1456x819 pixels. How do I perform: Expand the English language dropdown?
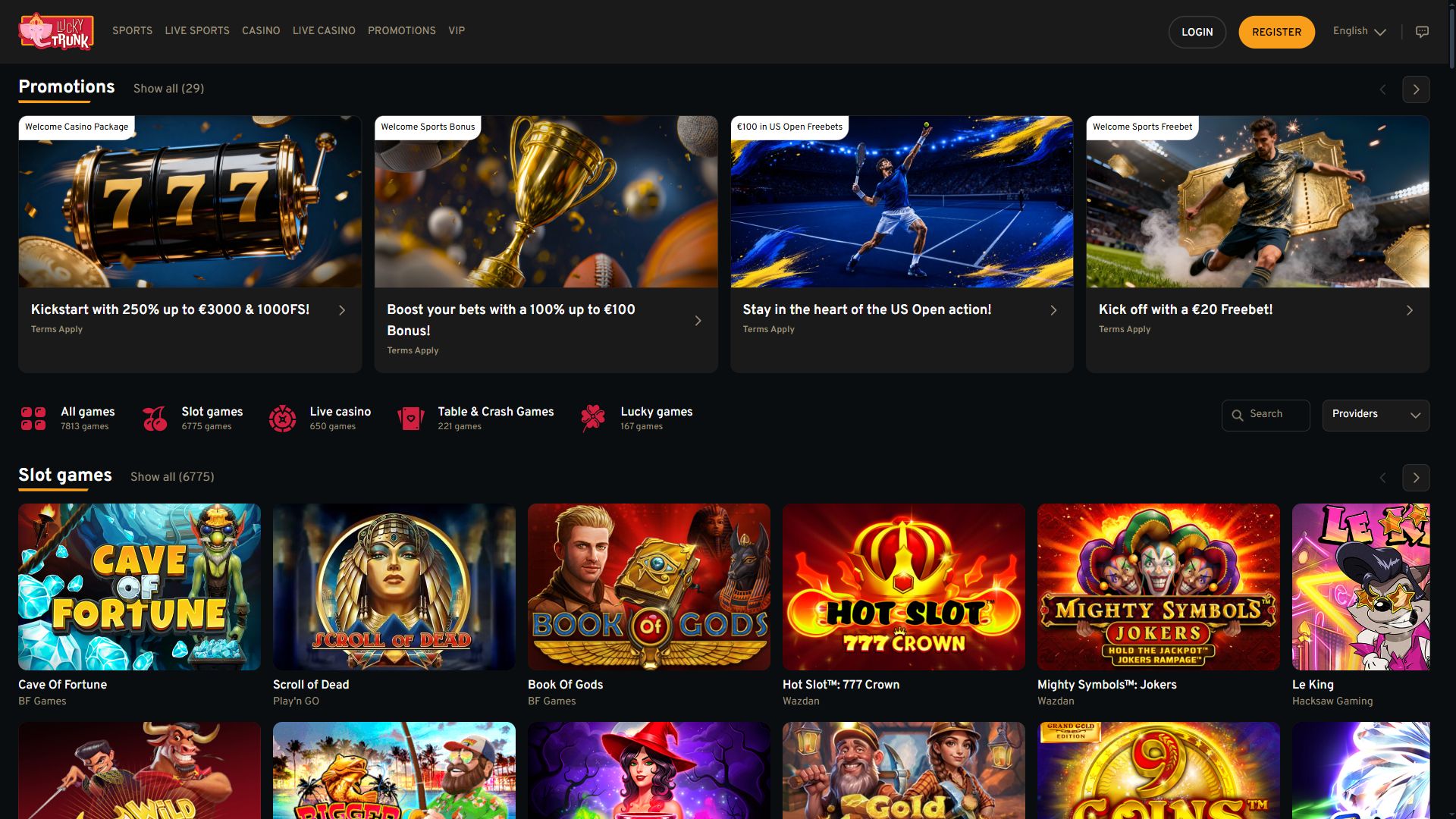pyautogui.click(x=1360, y=31)
